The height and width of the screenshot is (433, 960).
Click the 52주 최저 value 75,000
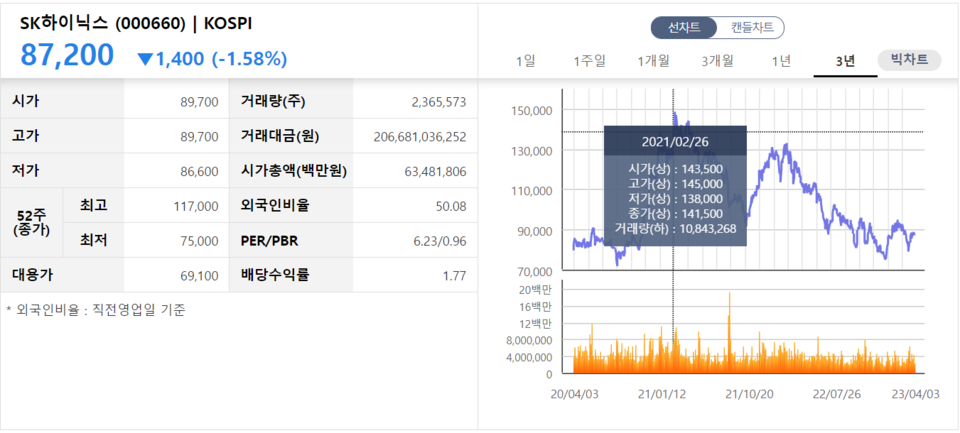pos(199,241)
